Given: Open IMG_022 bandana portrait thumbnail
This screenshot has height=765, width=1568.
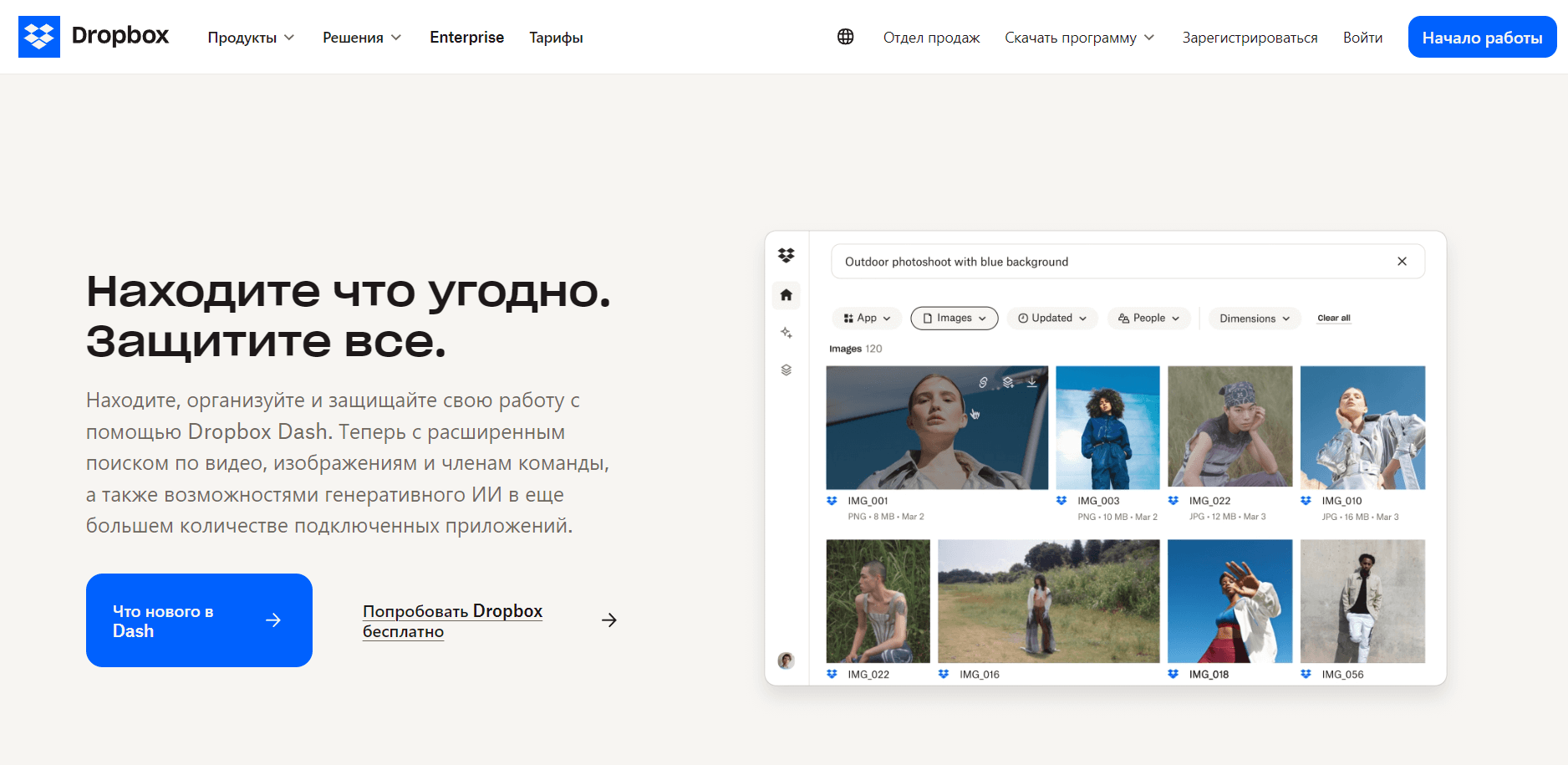Looking at the screenshot, I should coord(1229,427).
